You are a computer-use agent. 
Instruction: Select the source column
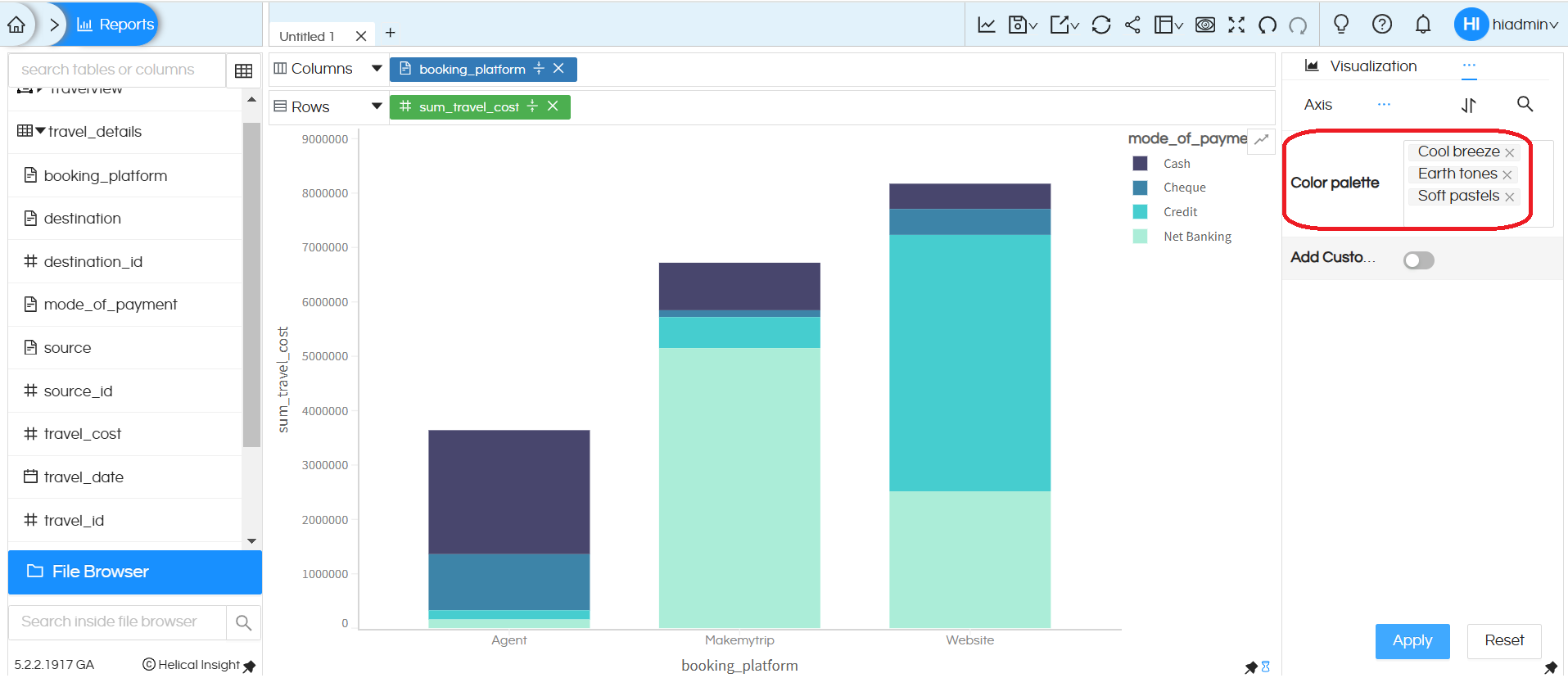[x=67, y=348]
